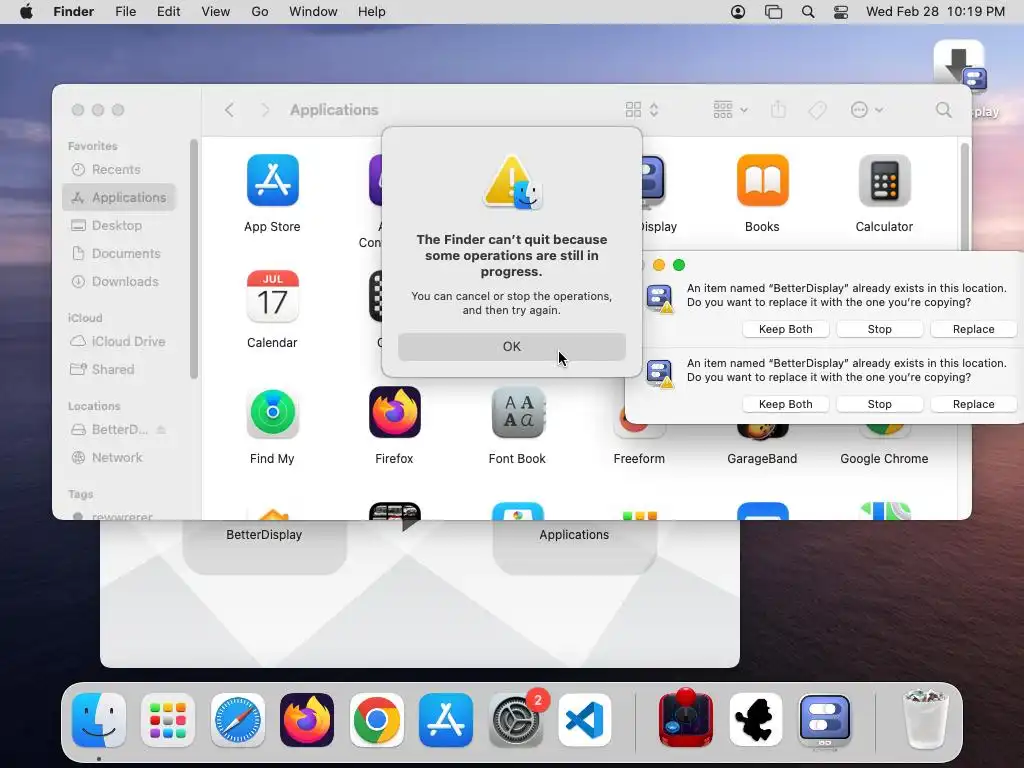Viewport: 1024px width, 768px height.
Task: Select the Calculator application icon
Action: pyautogui.click(x=884, y=180)
